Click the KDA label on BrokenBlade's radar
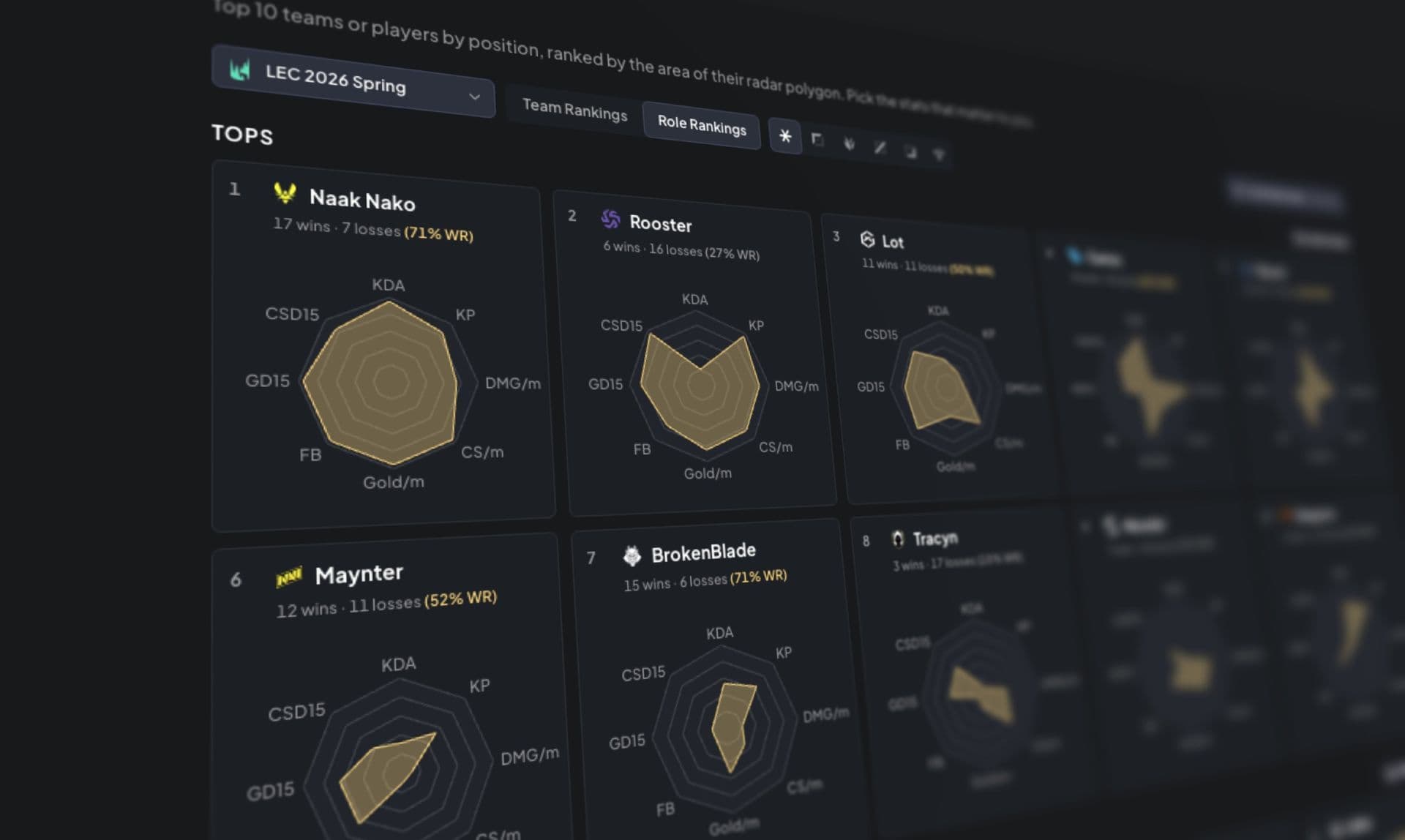This screenshot has width=1405, height=840. (x=719, y=633)
